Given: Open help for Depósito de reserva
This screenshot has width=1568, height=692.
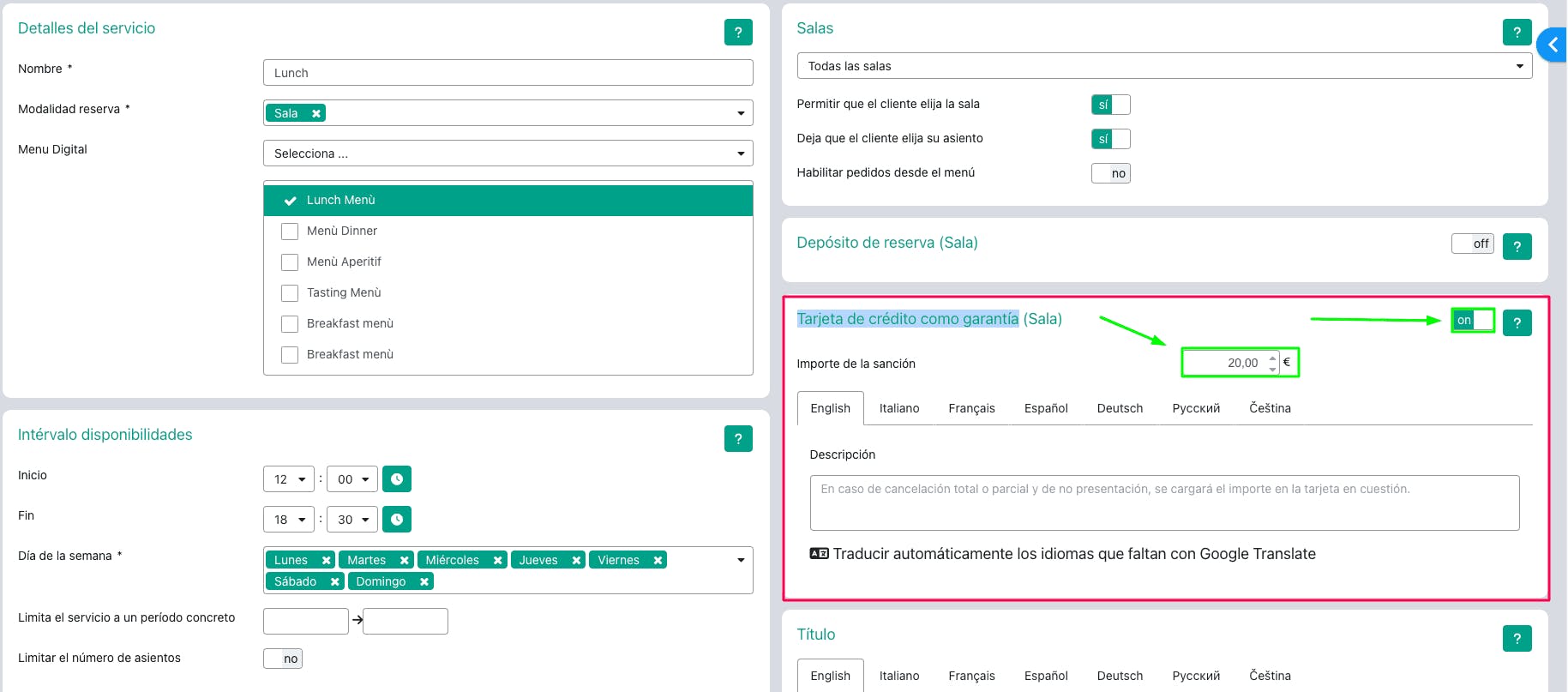Looking at the screenshot, I should [x=1517, y=247].
